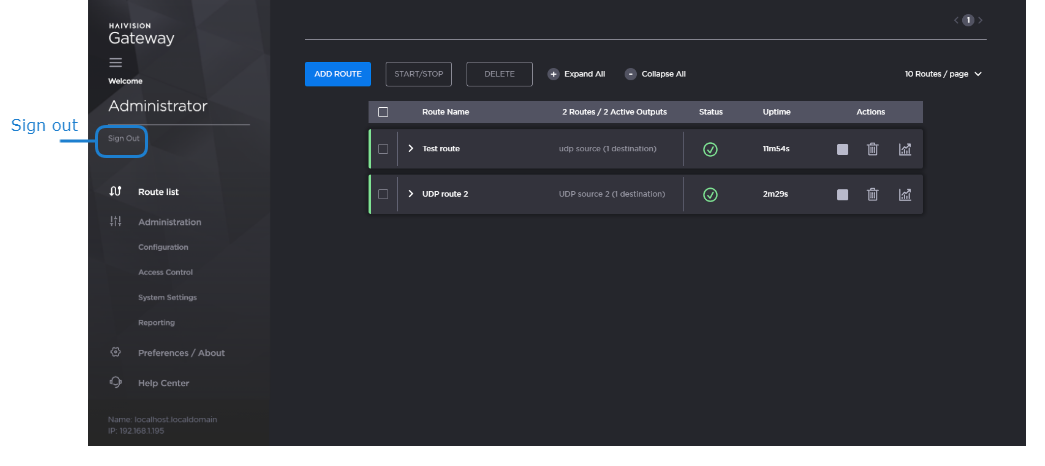Expand the Test route row chevron
Screen dimensions: 1045x466
410,149
